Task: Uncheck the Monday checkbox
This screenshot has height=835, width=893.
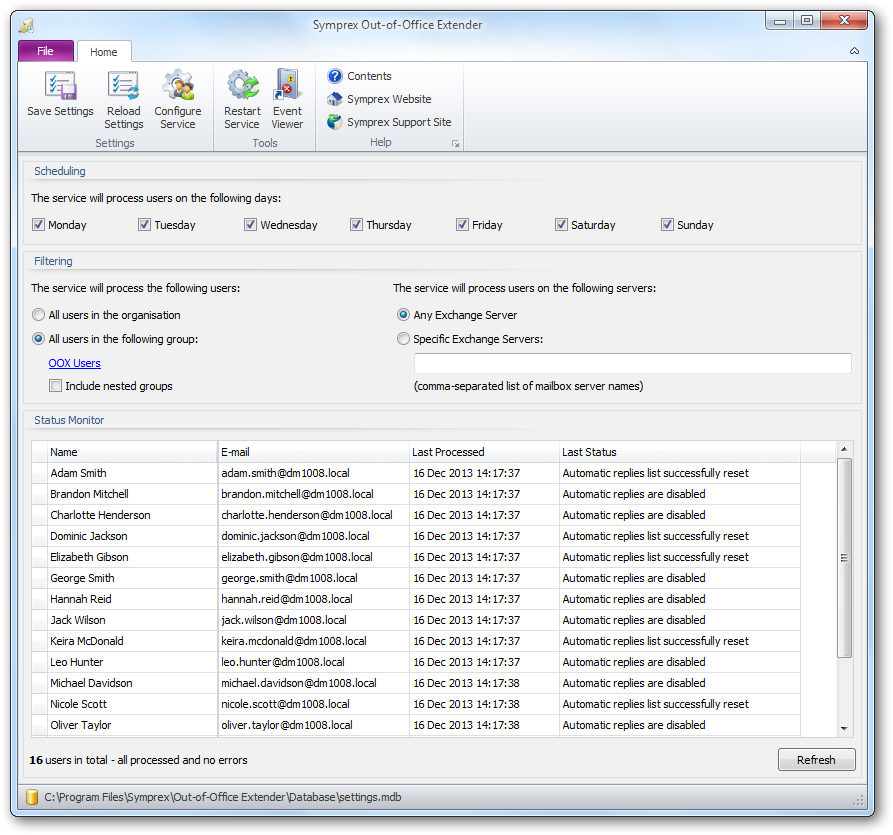Action: click(38, 224)
